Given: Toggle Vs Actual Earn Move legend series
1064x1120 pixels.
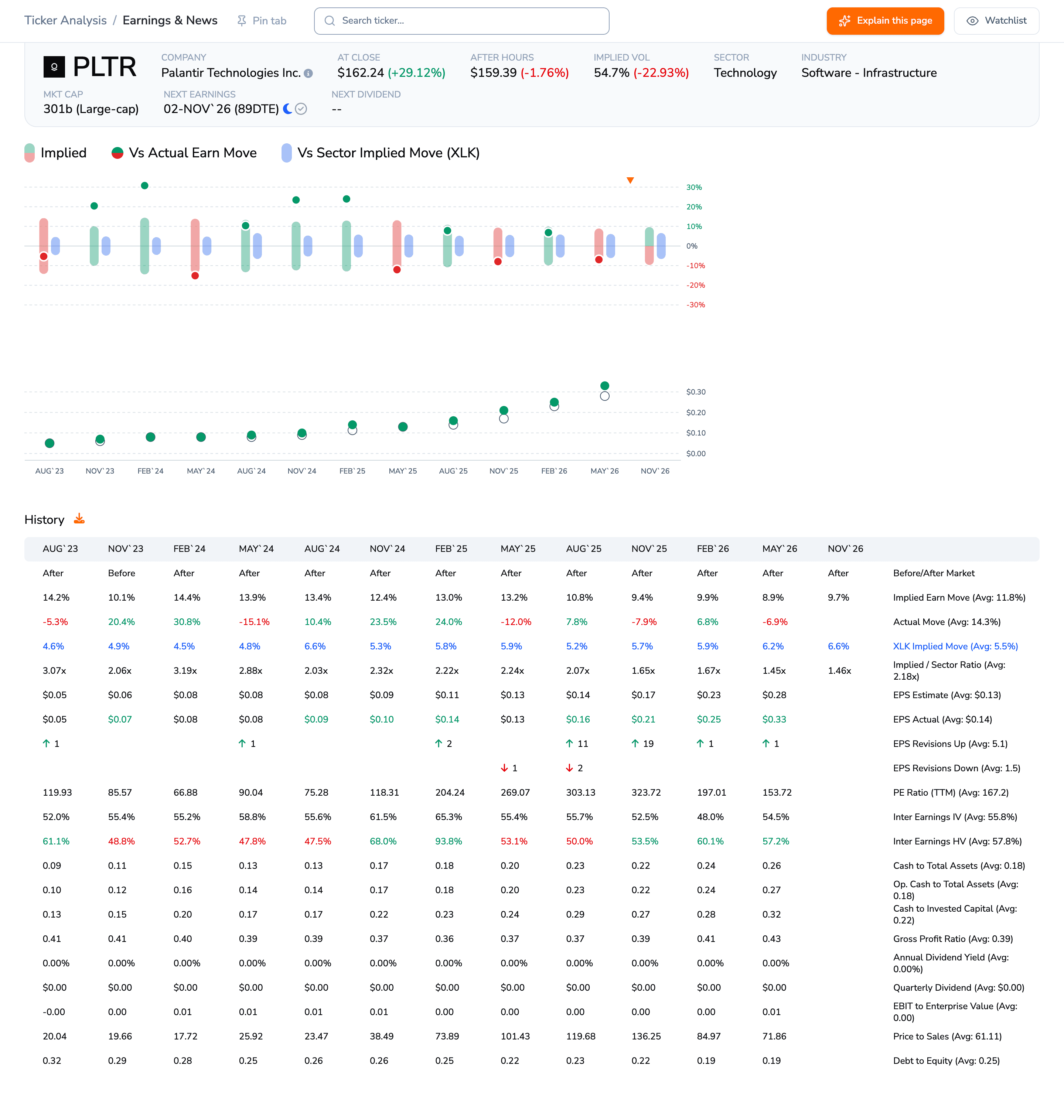Looking at the screenshot, I should (x=184, y=153).
